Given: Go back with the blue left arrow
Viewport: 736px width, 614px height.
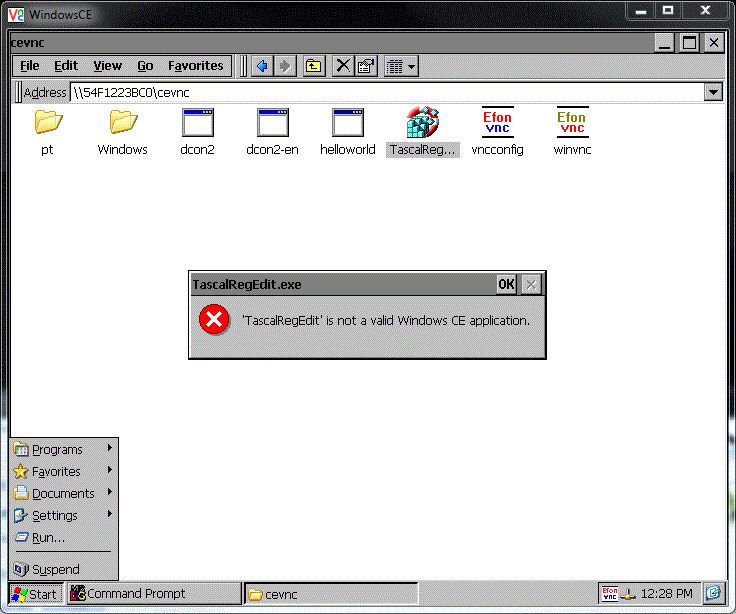Looking at the screenshot, I should tap(262, 66).
